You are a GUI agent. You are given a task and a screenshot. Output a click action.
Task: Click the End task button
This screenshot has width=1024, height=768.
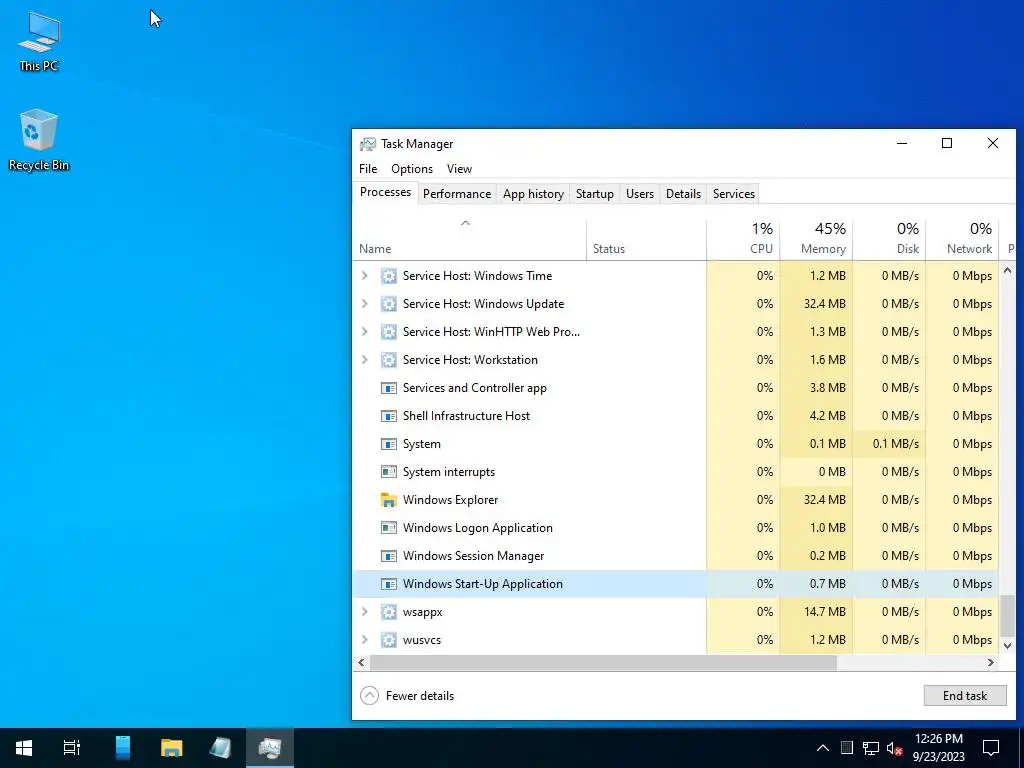coord(965,696)
